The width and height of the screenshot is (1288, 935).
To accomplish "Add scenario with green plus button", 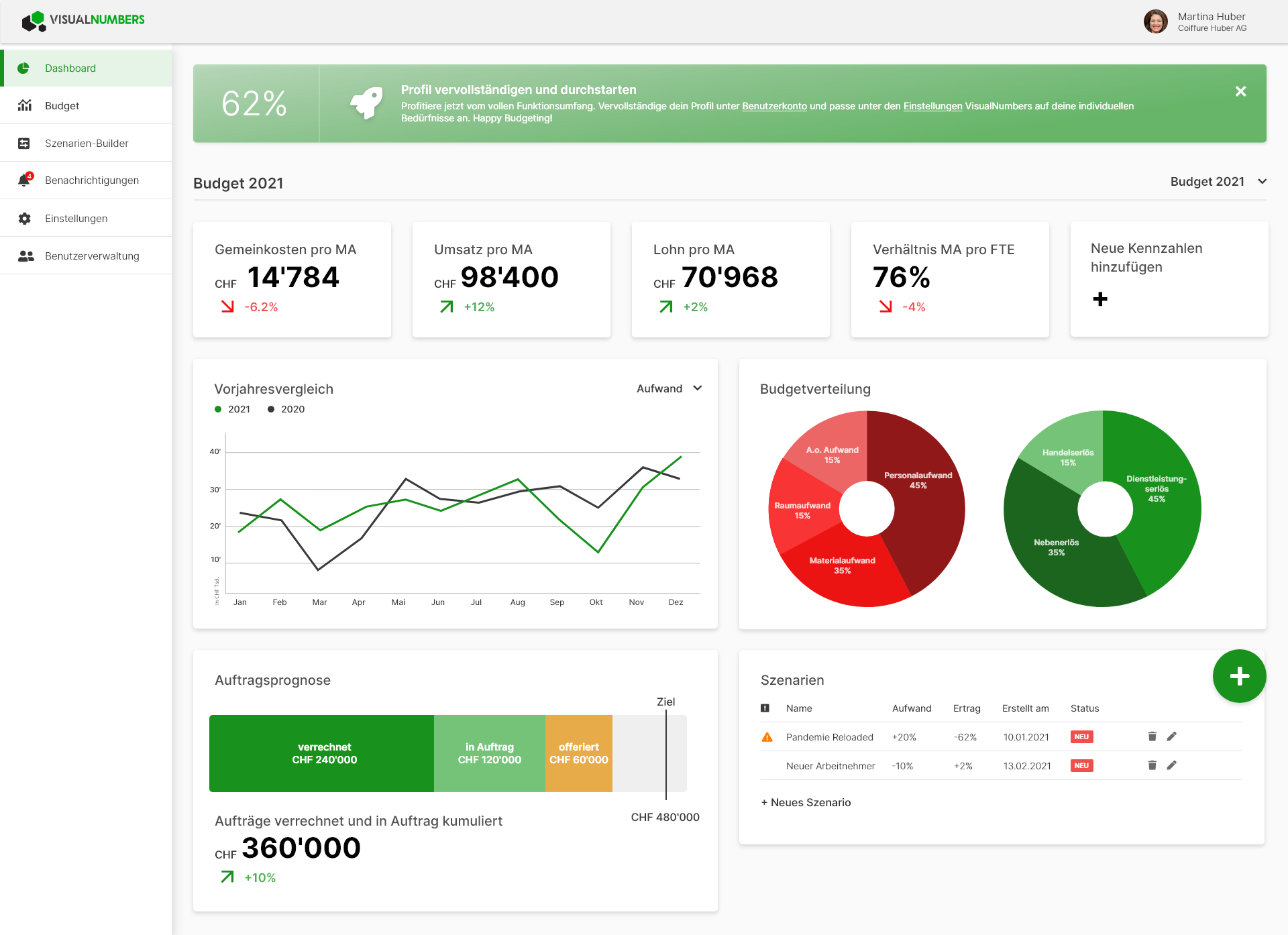I will [1239, 676].
